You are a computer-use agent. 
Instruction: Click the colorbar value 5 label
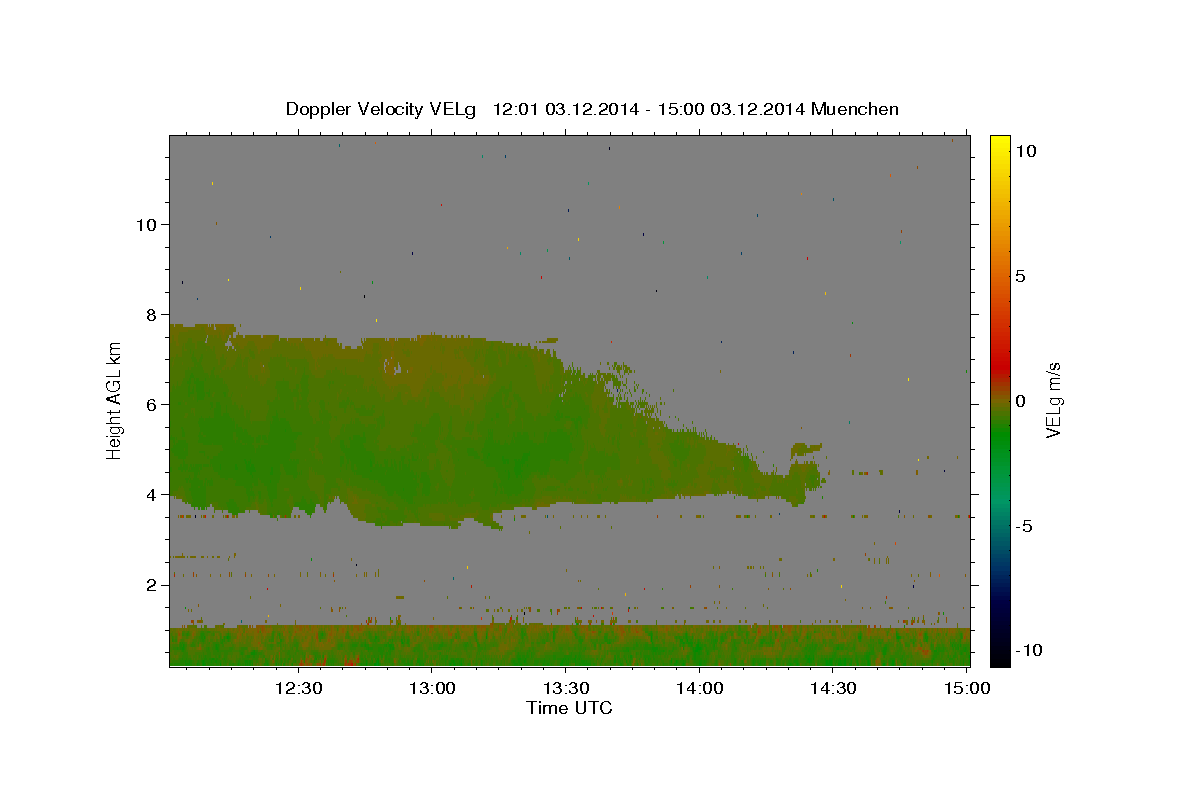point(1020,275)
